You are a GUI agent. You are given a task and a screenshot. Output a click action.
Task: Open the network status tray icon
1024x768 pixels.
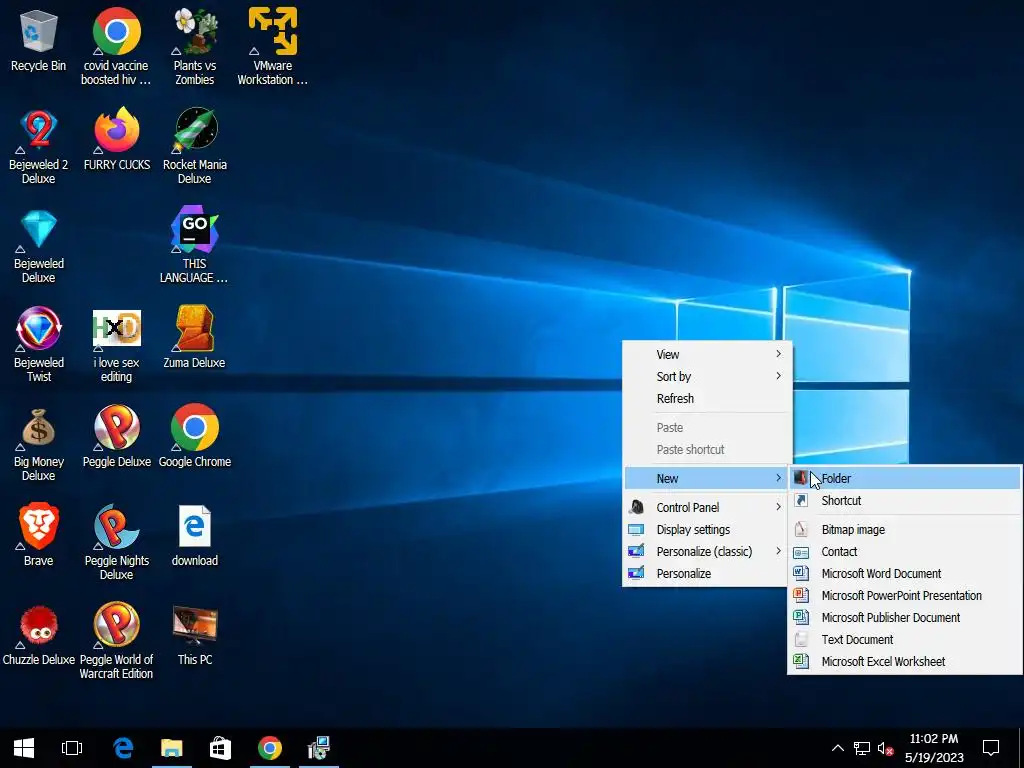pos(862,748)
